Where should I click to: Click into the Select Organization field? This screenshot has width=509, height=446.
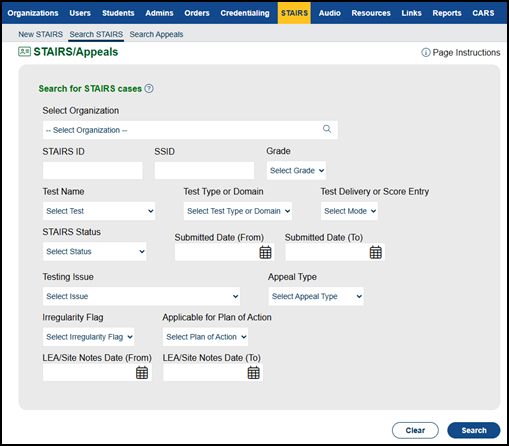pyautogui.click(x=190, y=130)
